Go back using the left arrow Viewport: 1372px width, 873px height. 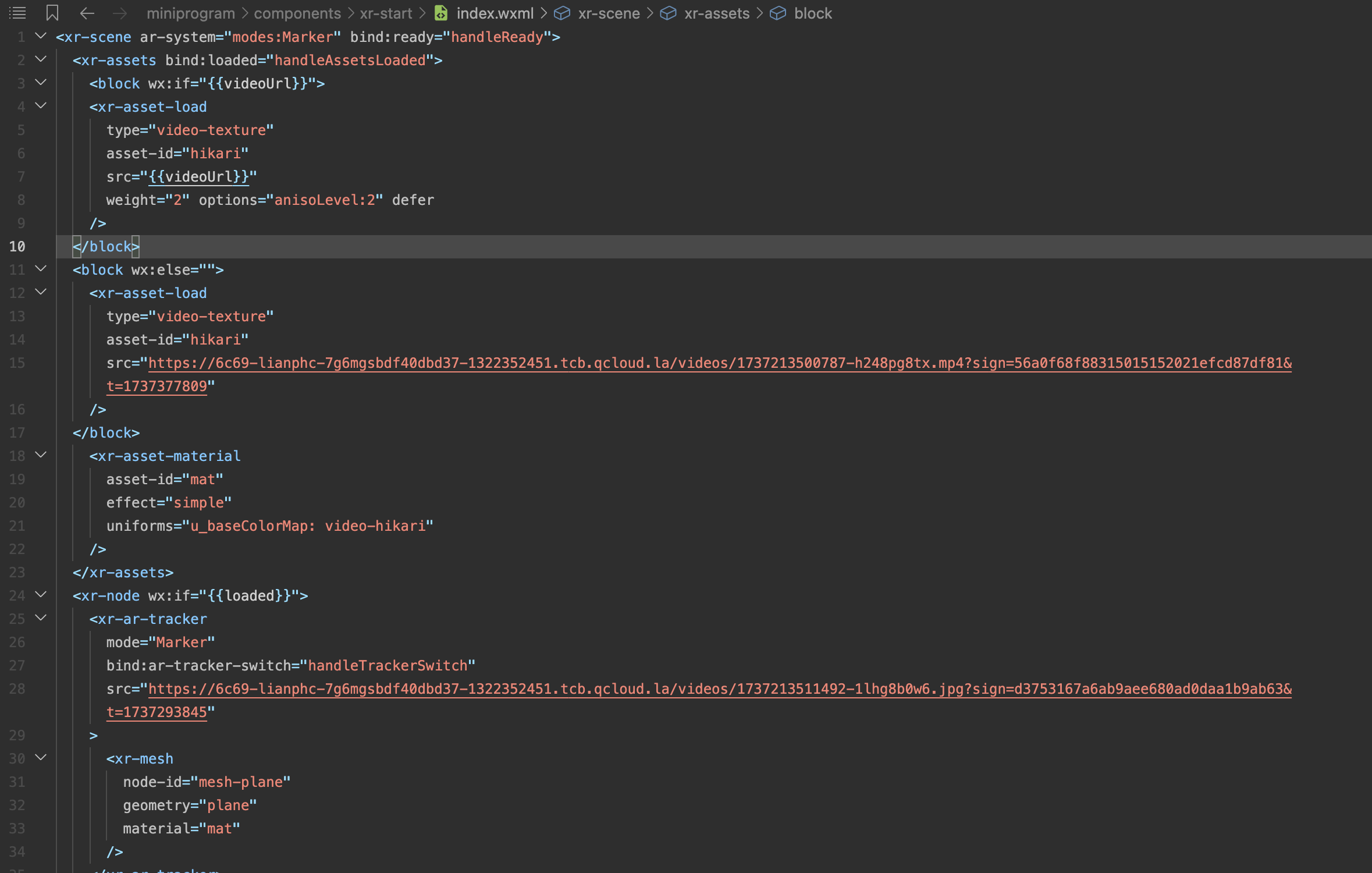pyautogui.click(x=87, y=13)
